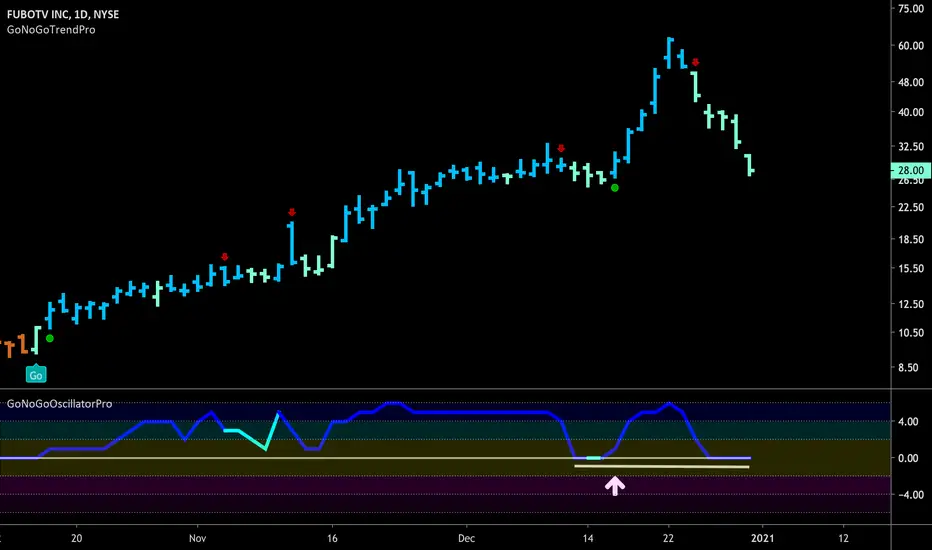Click the green dot near the Go label
The width and height of the screenshot is (932, 550).
point(50,338)
